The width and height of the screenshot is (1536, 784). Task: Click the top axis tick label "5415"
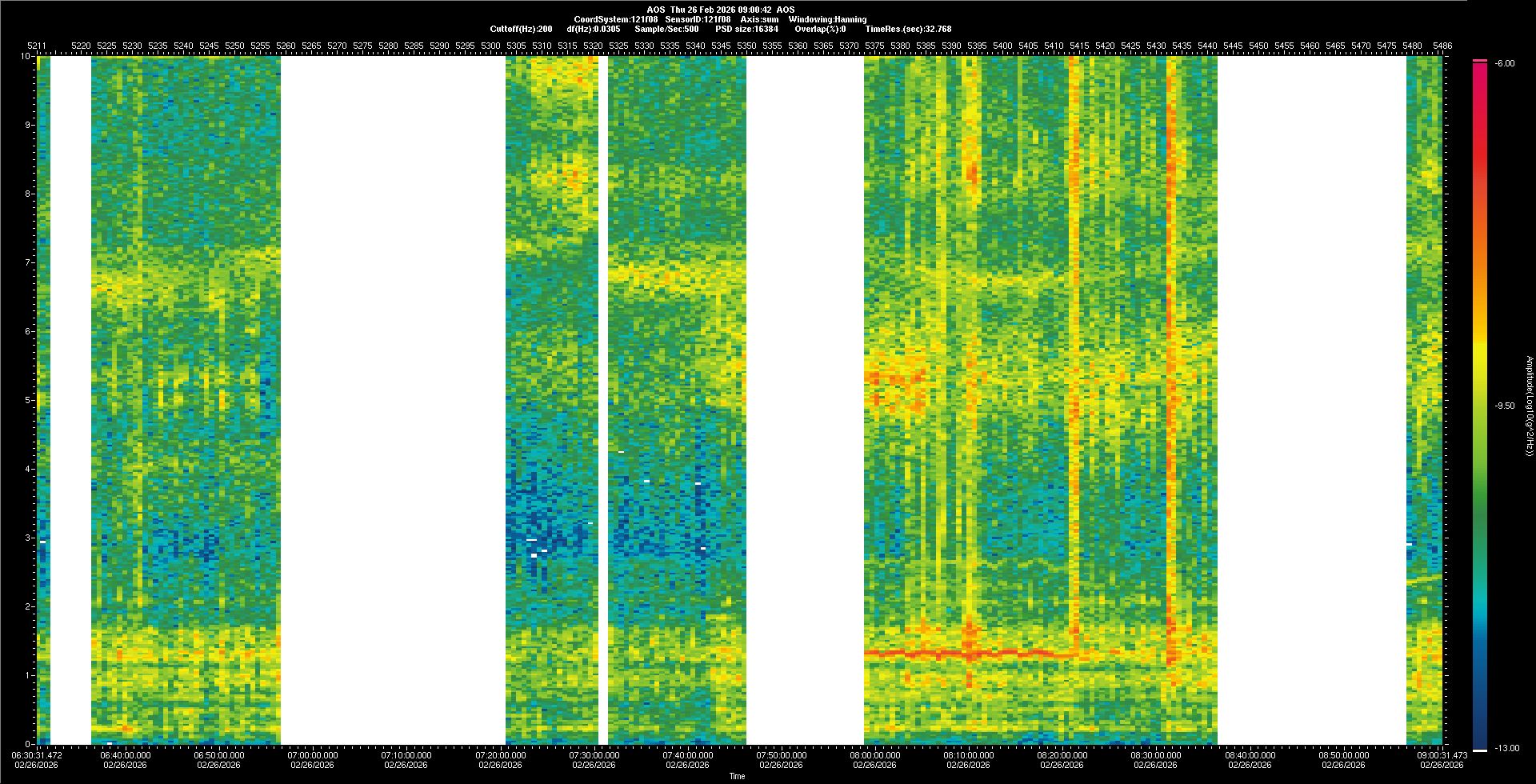point(1079,46)
